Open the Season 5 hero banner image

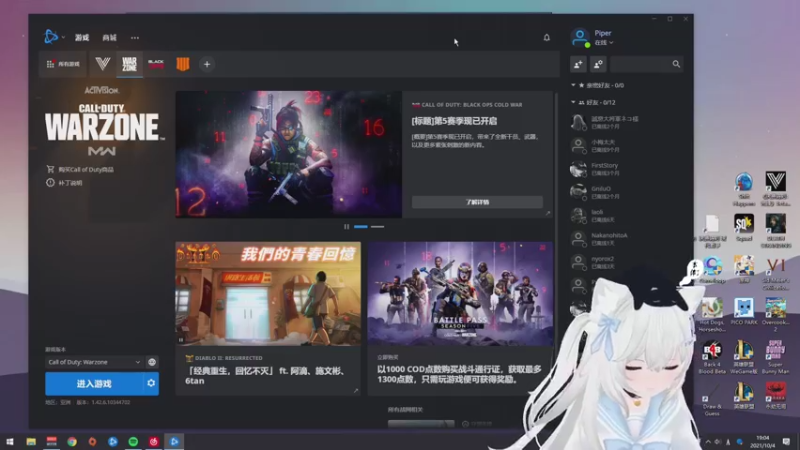[289, 155]
